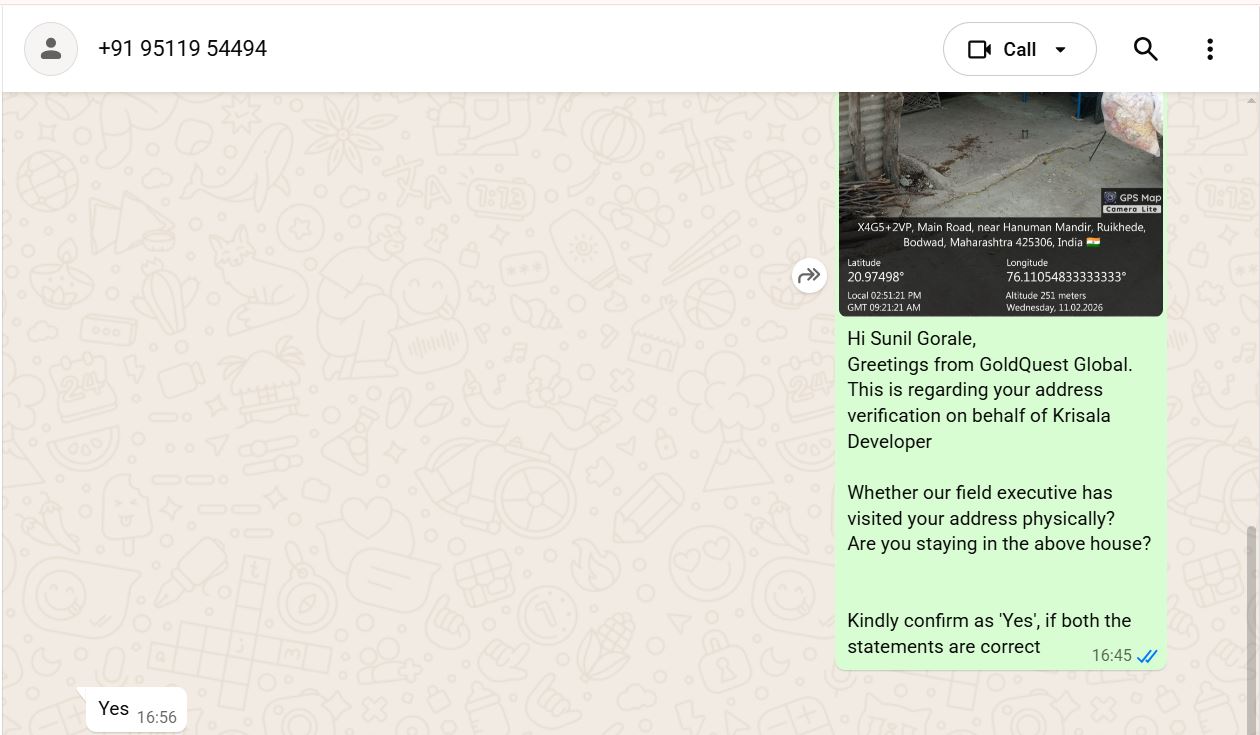
Task: Open the three-dot chat menu
Action: 1209,49
